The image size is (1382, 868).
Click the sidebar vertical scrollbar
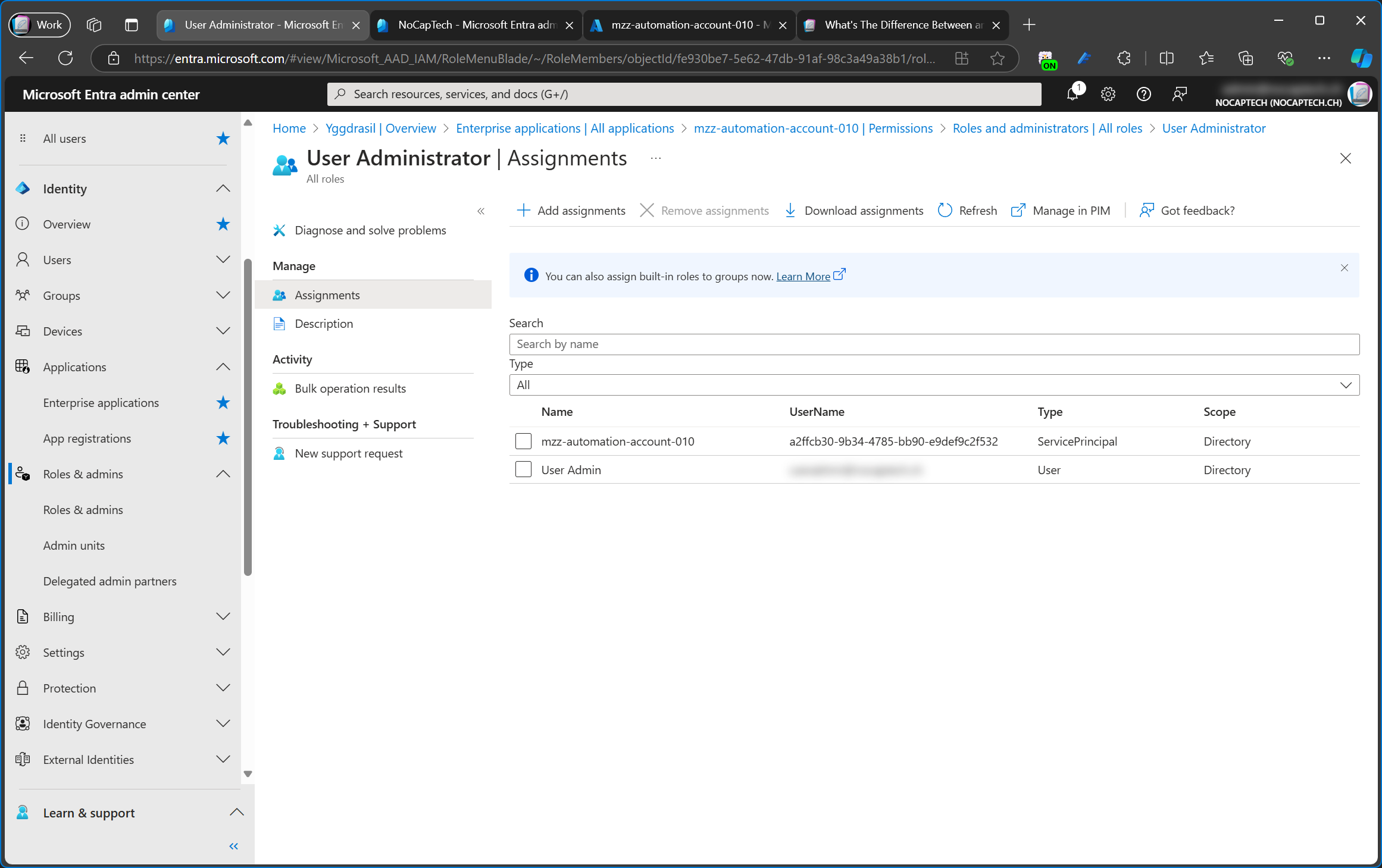pos(248,416)
